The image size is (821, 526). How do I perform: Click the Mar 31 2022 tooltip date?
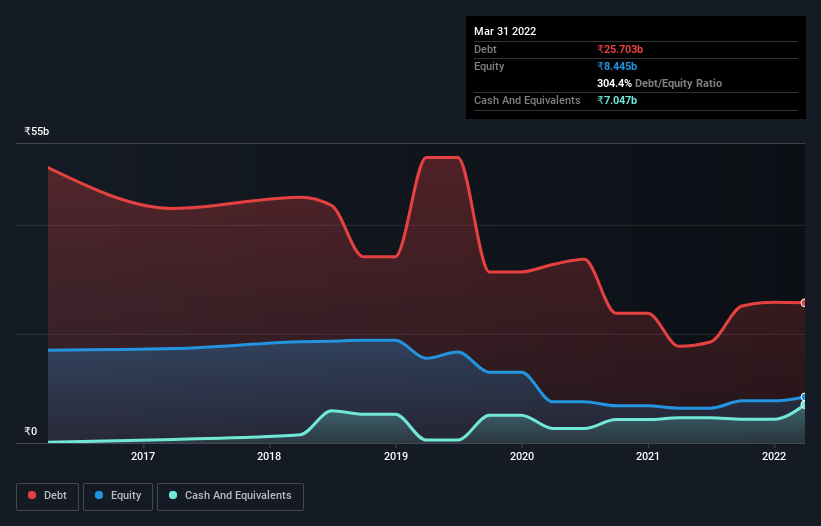tap(505, 31)
